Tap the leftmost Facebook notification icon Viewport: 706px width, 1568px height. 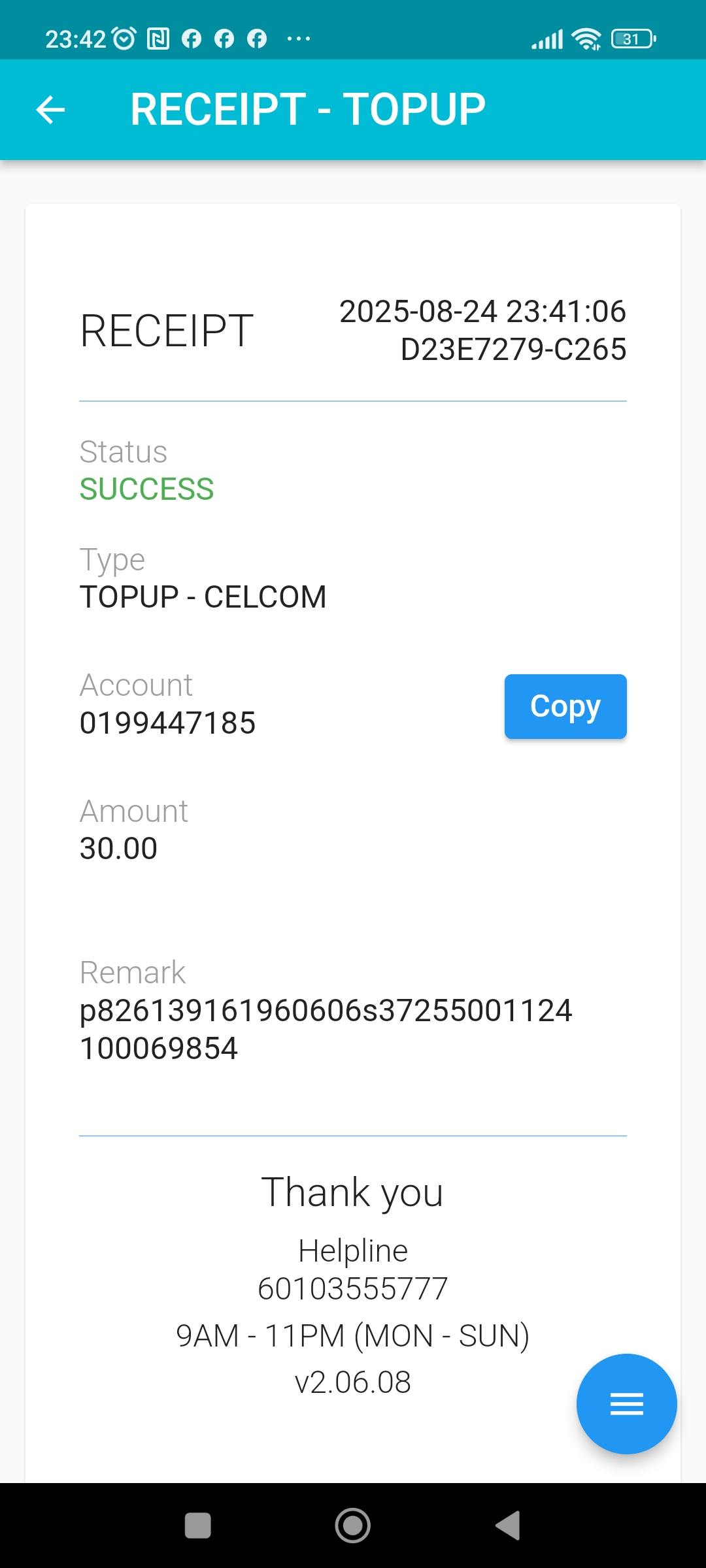click(192, 39)
